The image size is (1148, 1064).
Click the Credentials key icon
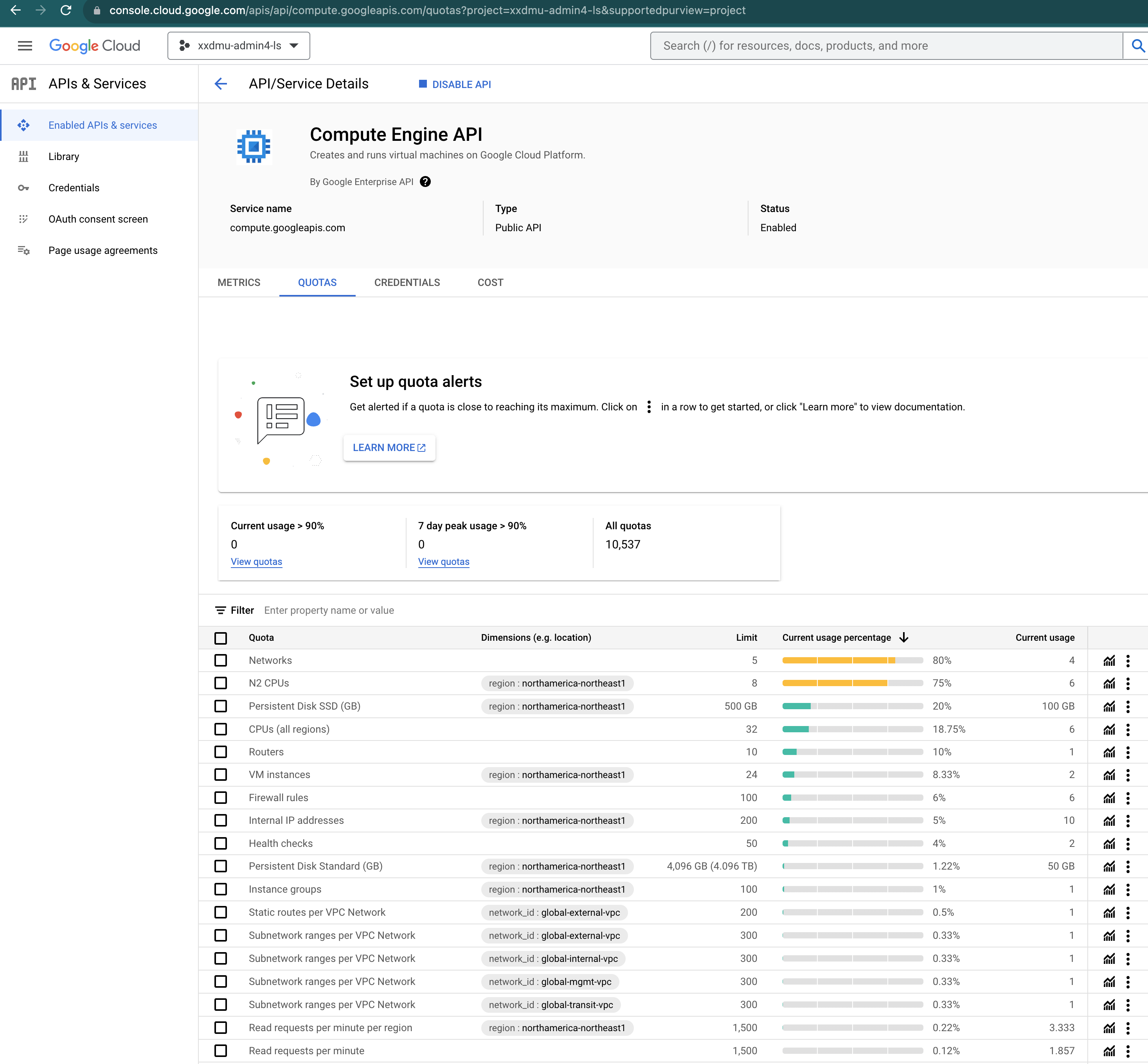pos(23,188)
